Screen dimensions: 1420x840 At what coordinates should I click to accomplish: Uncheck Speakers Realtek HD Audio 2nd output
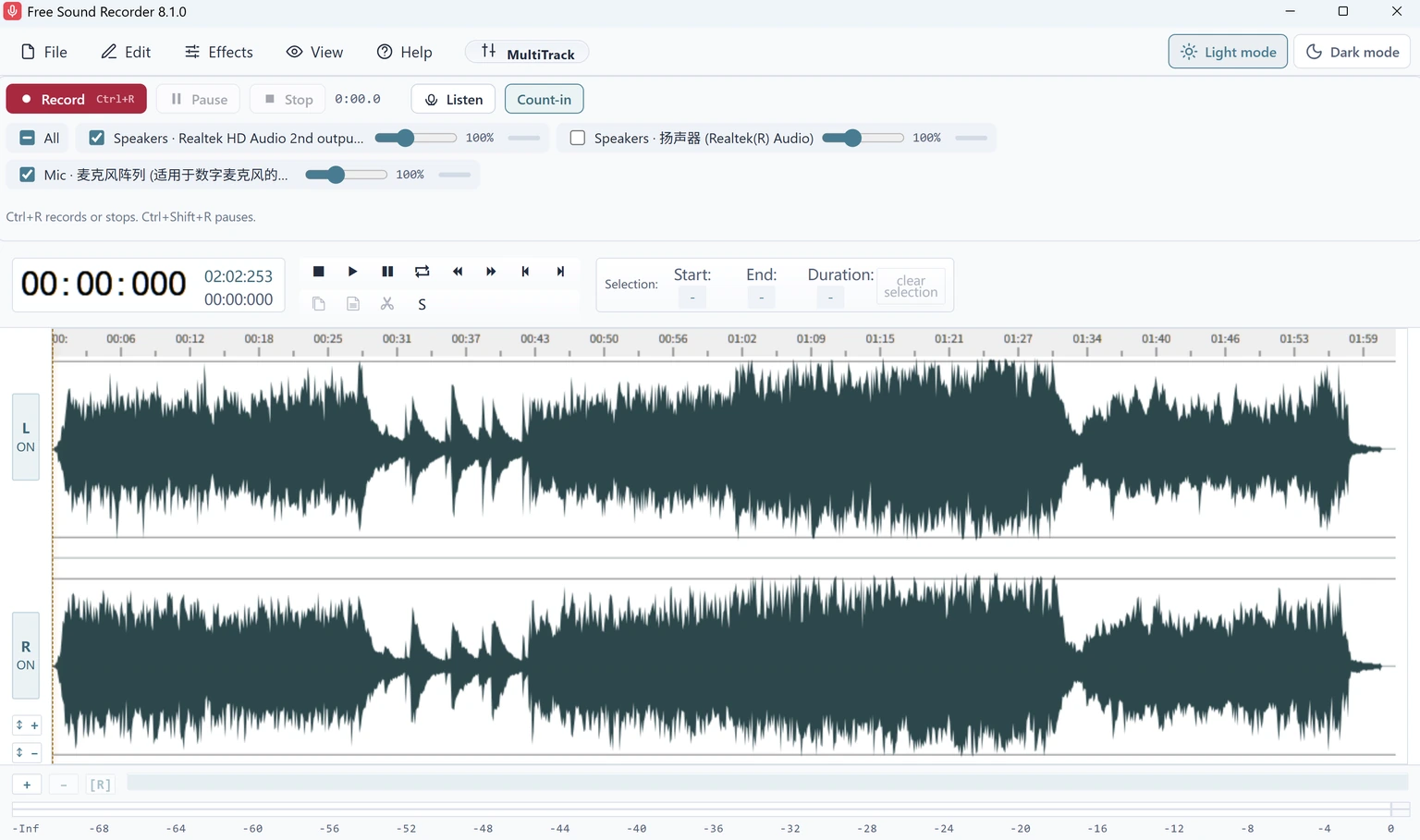96,138
